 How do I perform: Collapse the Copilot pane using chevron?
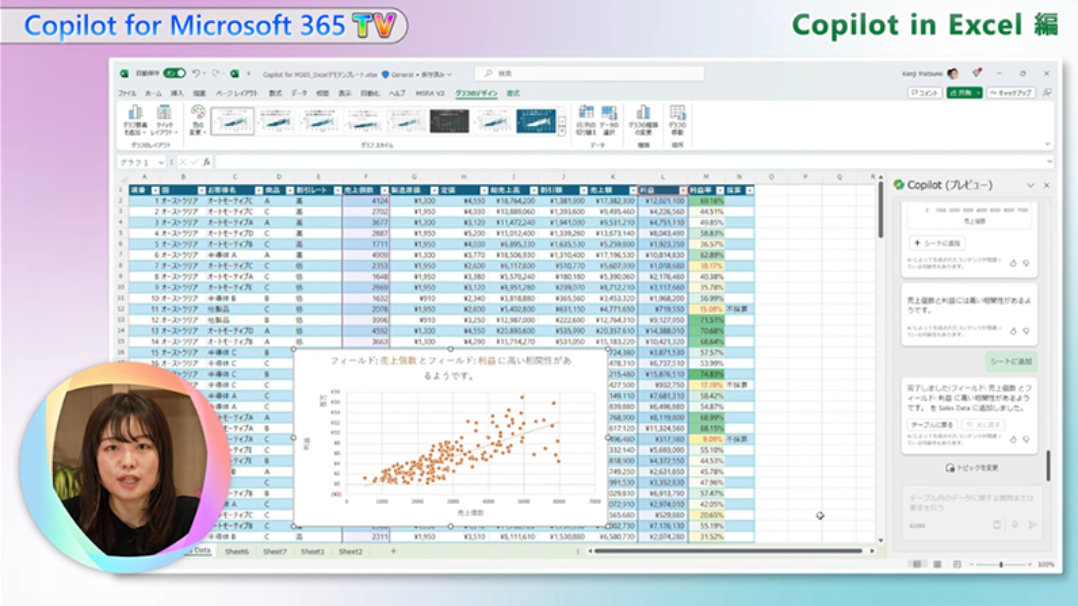point(1031,185)
